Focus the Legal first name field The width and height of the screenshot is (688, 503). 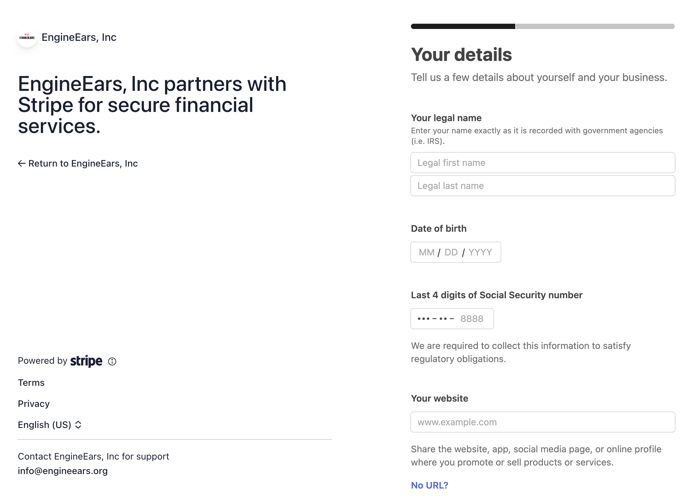point(542,163)
